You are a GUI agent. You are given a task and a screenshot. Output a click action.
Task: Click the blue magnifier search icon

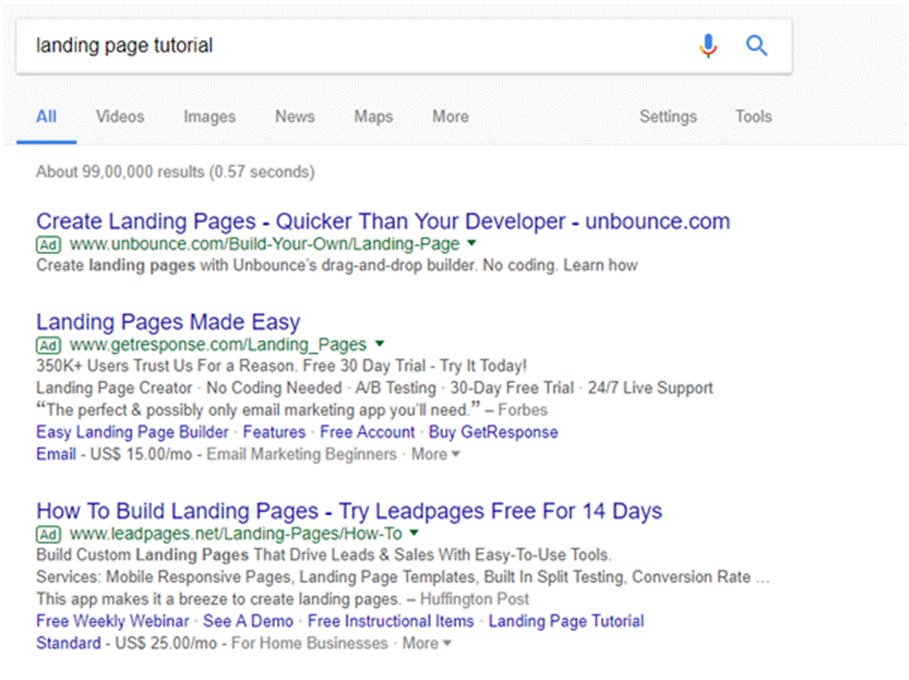[x=757, y=46]
